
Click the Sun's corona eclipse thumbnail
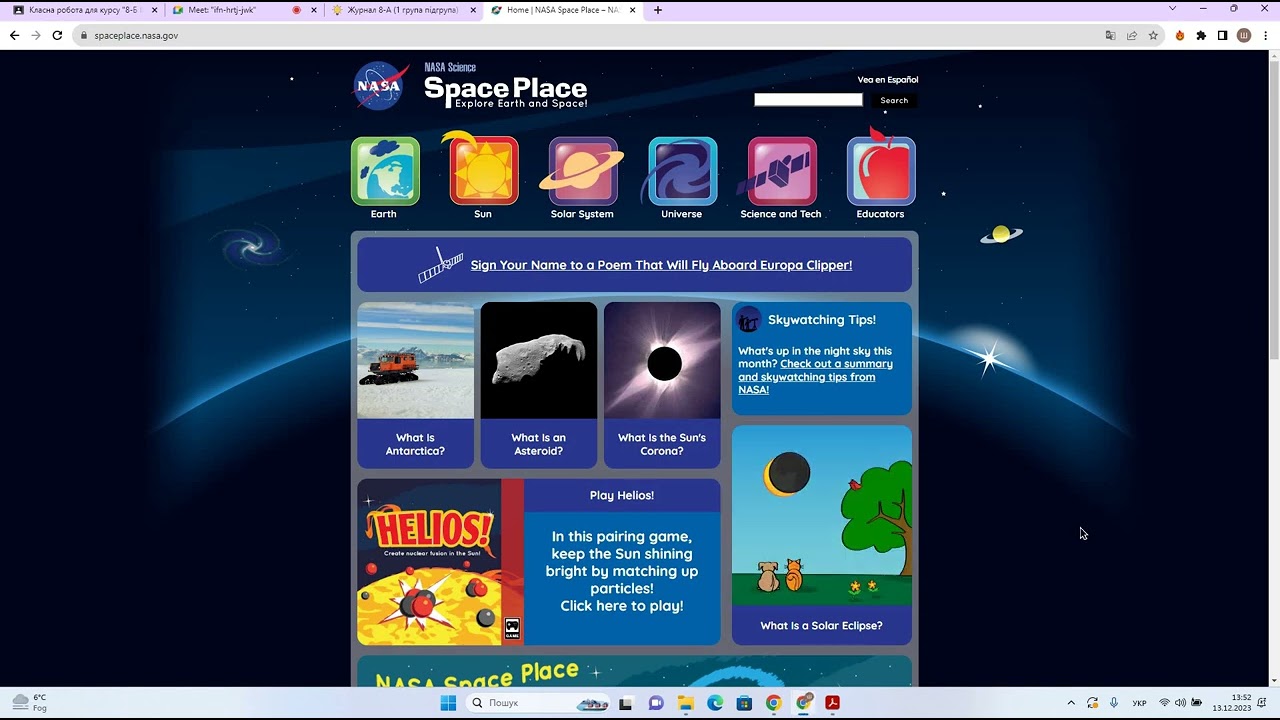point(662,360)
